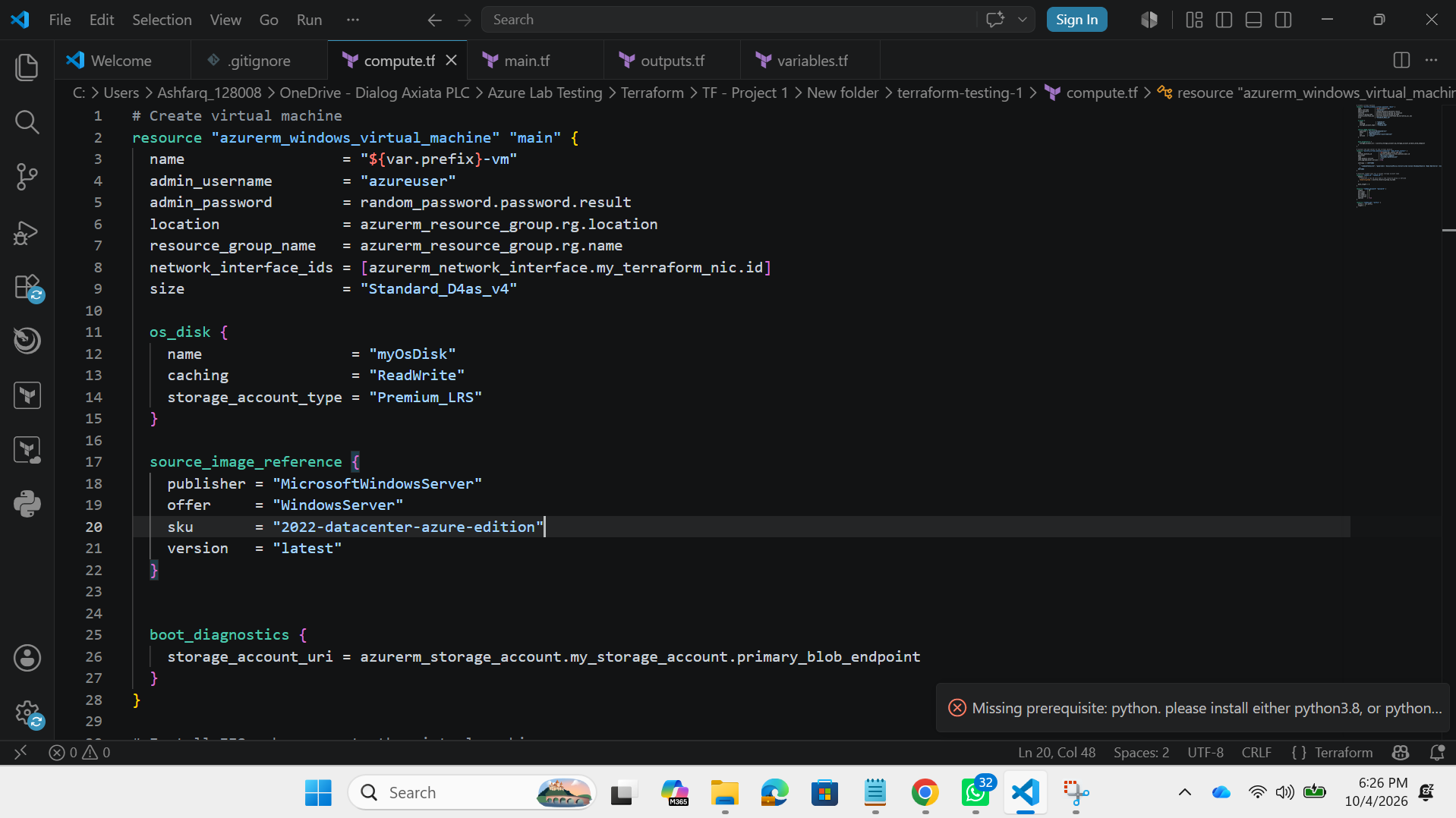Open the Python icon in activity bar
This screenshot has height=818, width=1456.
click(27, 504)
